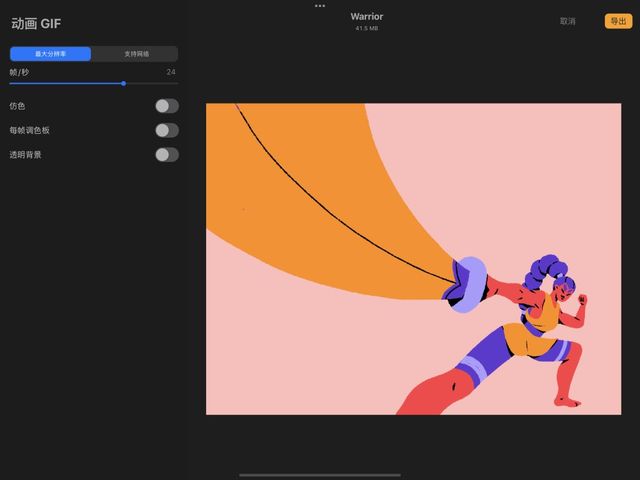This screenshot has height=480, width=640.
Task: Tap the three-dot multitasking icon at top
Action: click(x=320, y=6)
